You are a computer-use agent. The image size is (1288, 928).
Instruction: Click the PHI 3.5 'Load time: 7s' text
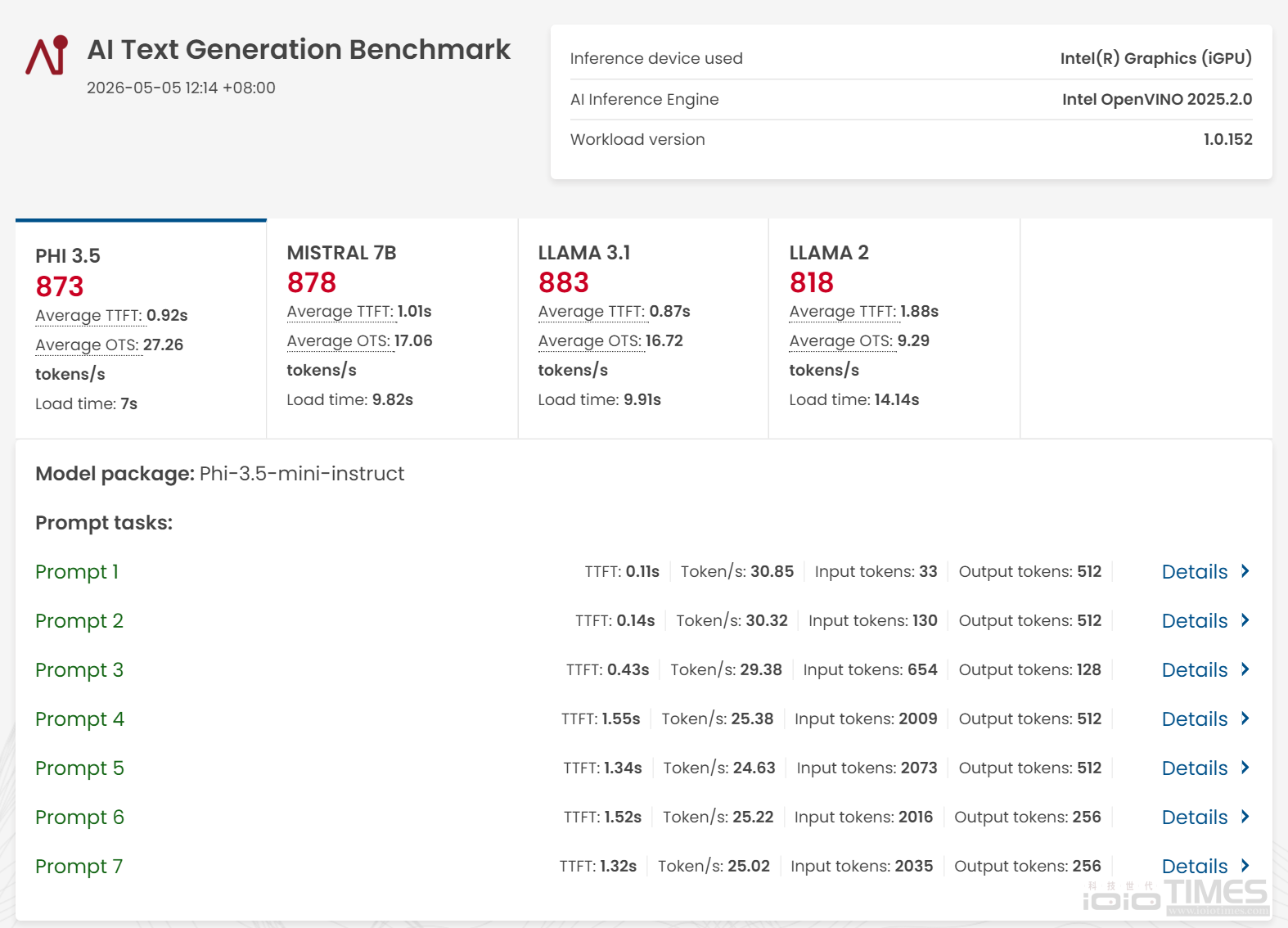(87, 403)
